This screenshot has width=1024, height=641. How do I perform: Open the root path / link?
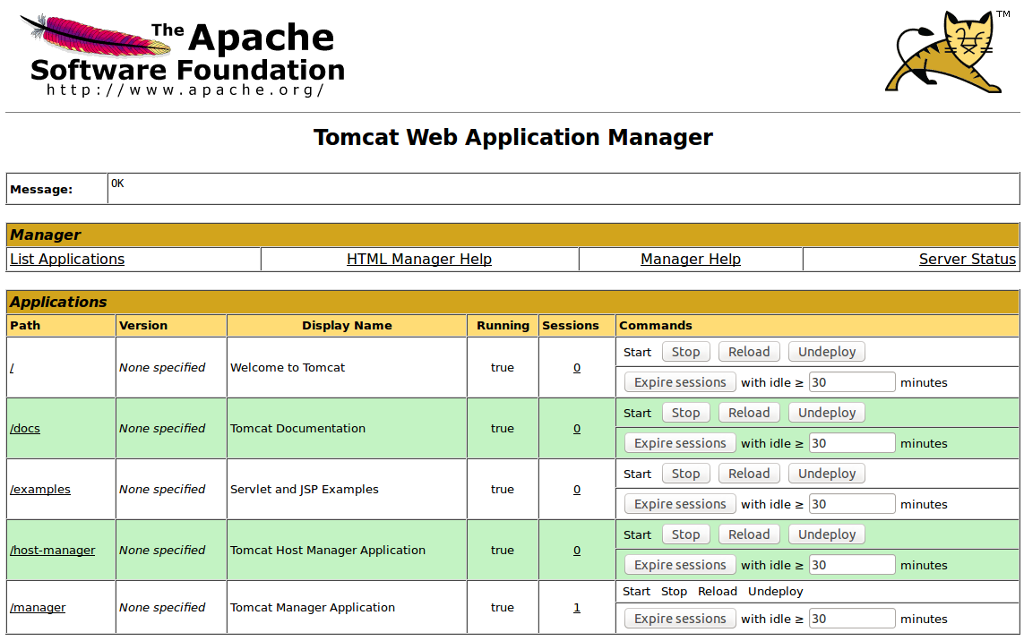click(x=12, y=368)
